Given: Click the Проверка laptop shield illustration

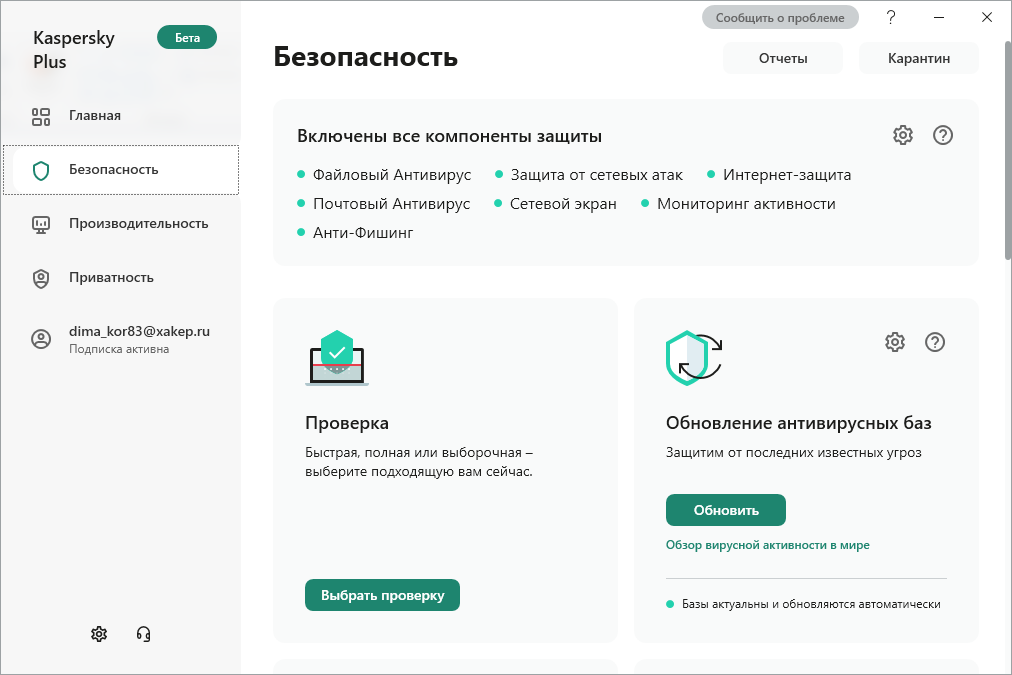Looking at the screenshot, I should coord(337,358).
